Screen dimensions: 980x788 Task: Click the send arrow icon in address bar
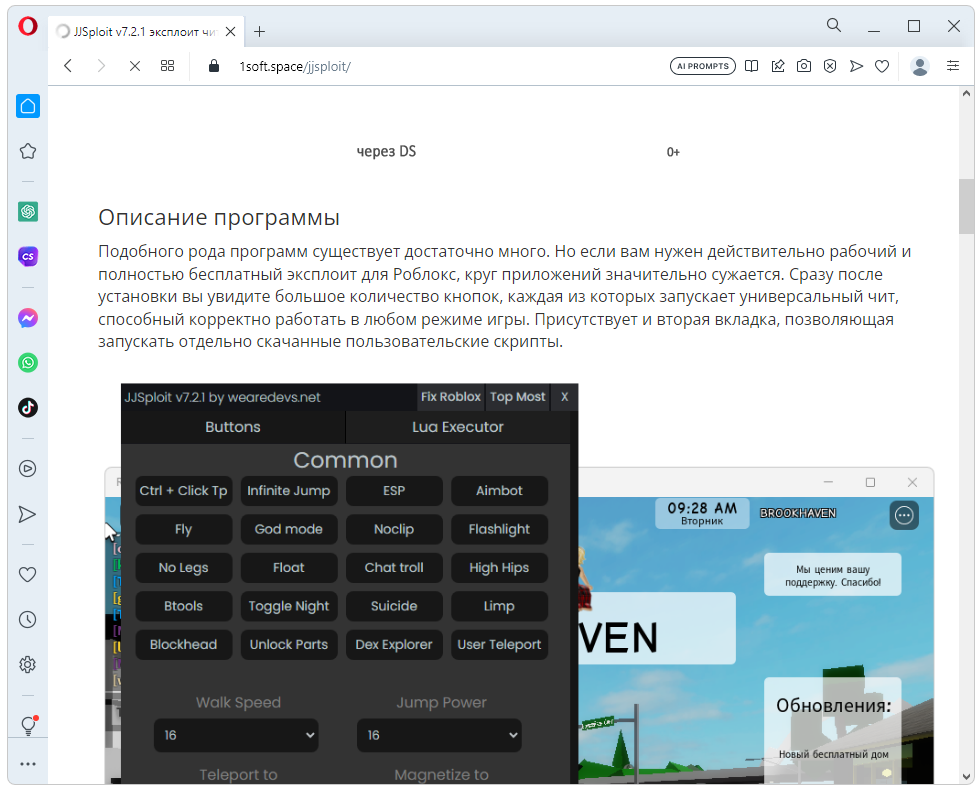click(856, 66)
